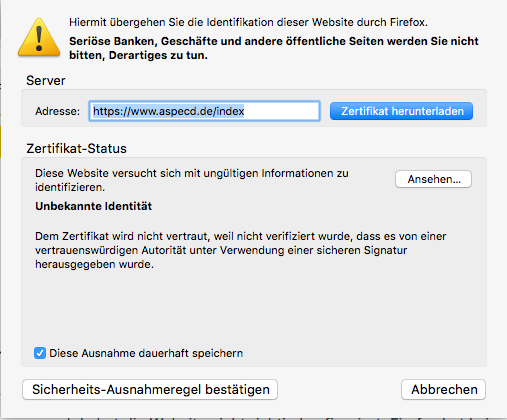Image resolution: width=507 pixels, height=420 pixels.
Task: Click the Diese Ausnahme dauerhaft speichern label text
Action: pyautogui.click(x=146, y=353)
